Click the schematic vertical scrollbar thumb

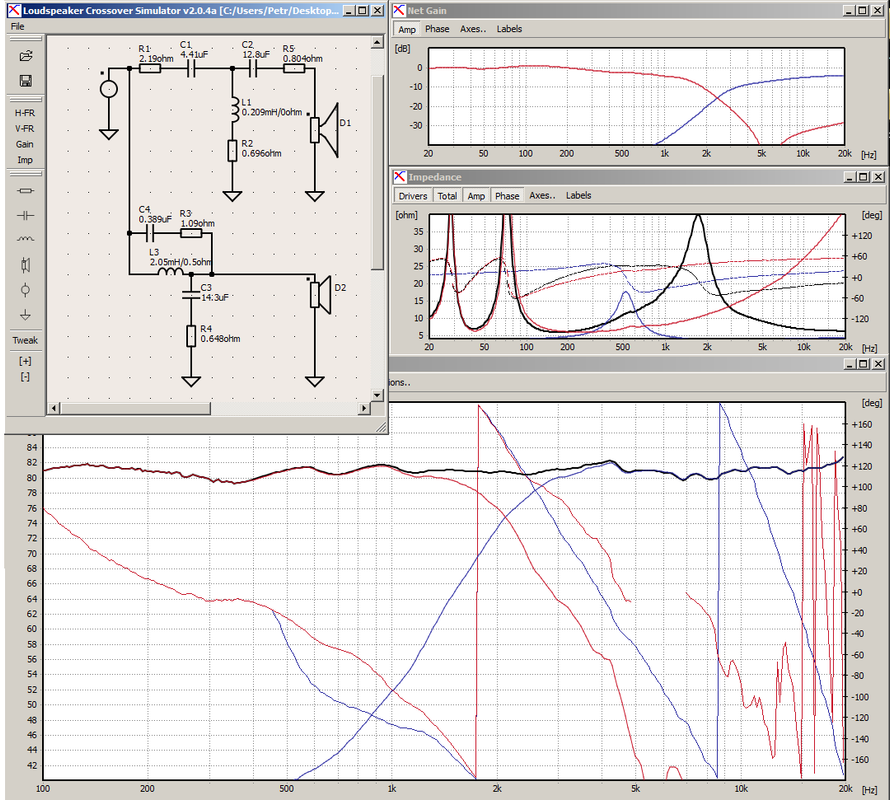(378, 173)
